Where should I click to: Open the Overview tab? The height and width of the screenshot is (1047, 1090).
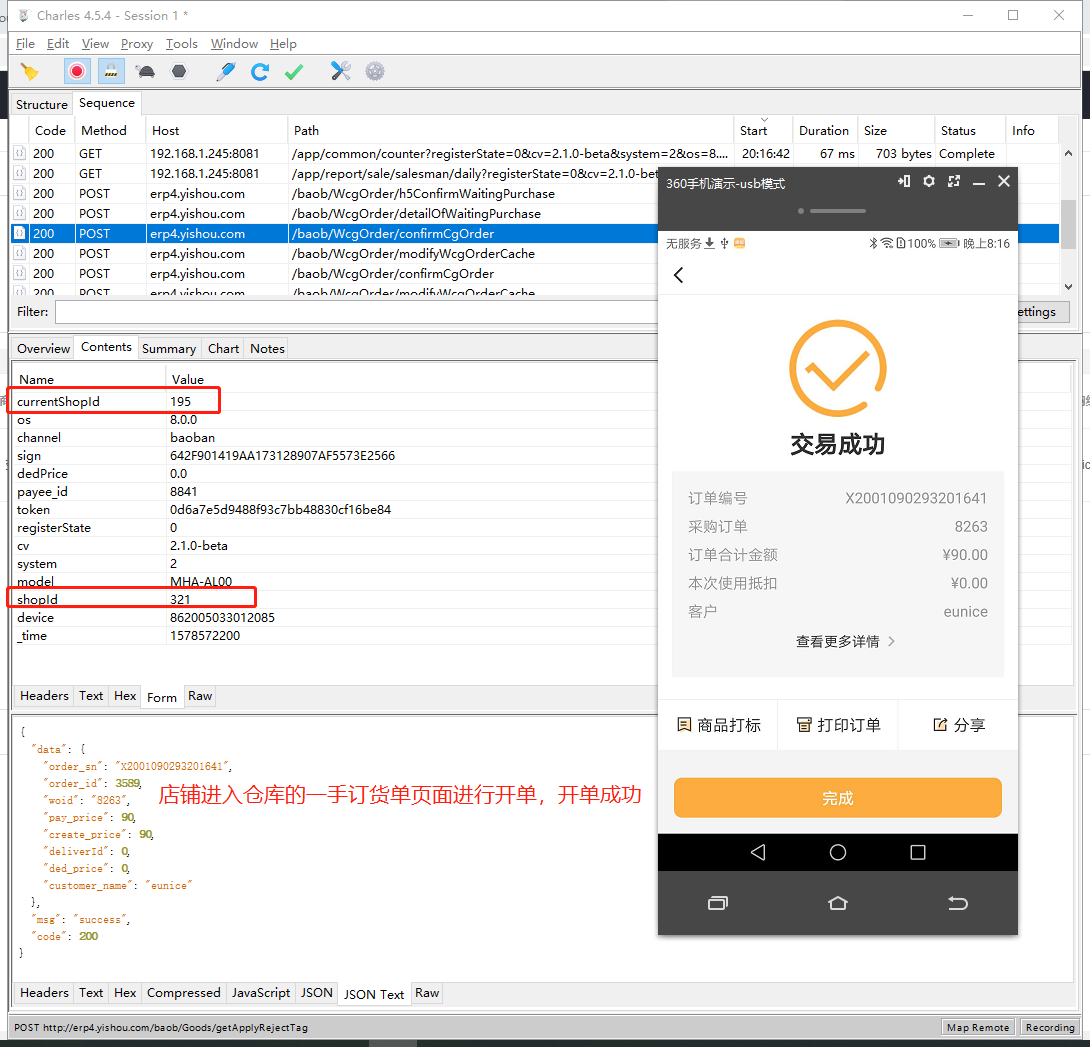click(44, 348)
